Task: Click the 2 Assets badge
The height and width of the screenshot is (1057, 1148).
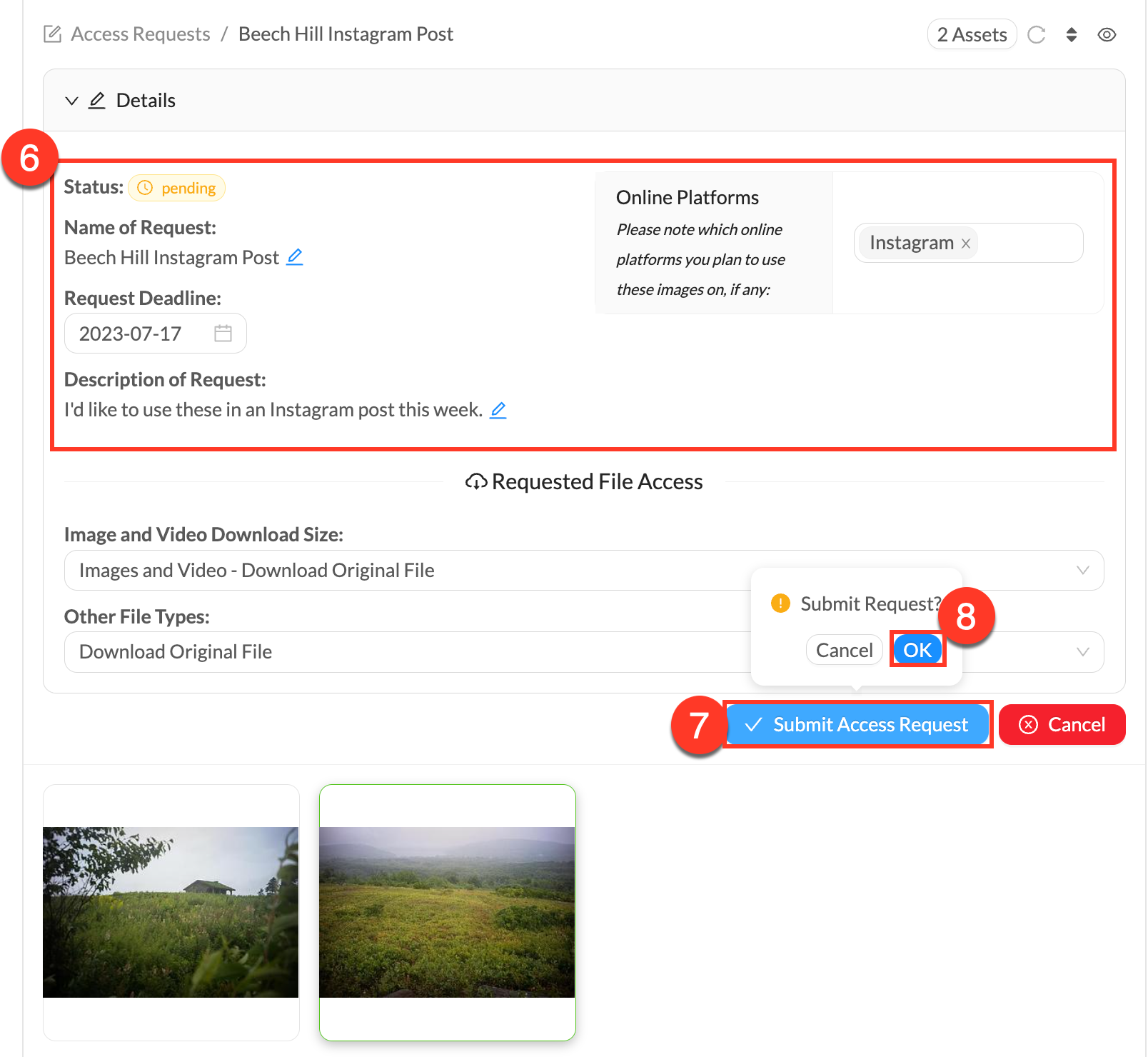Action: pos(971,35)
